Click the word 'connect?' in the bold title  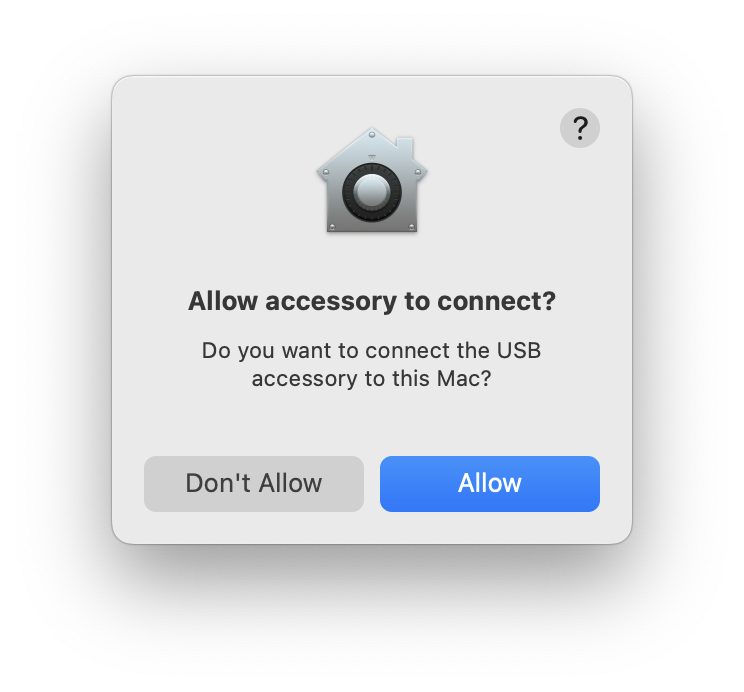[x=496, y=301]
